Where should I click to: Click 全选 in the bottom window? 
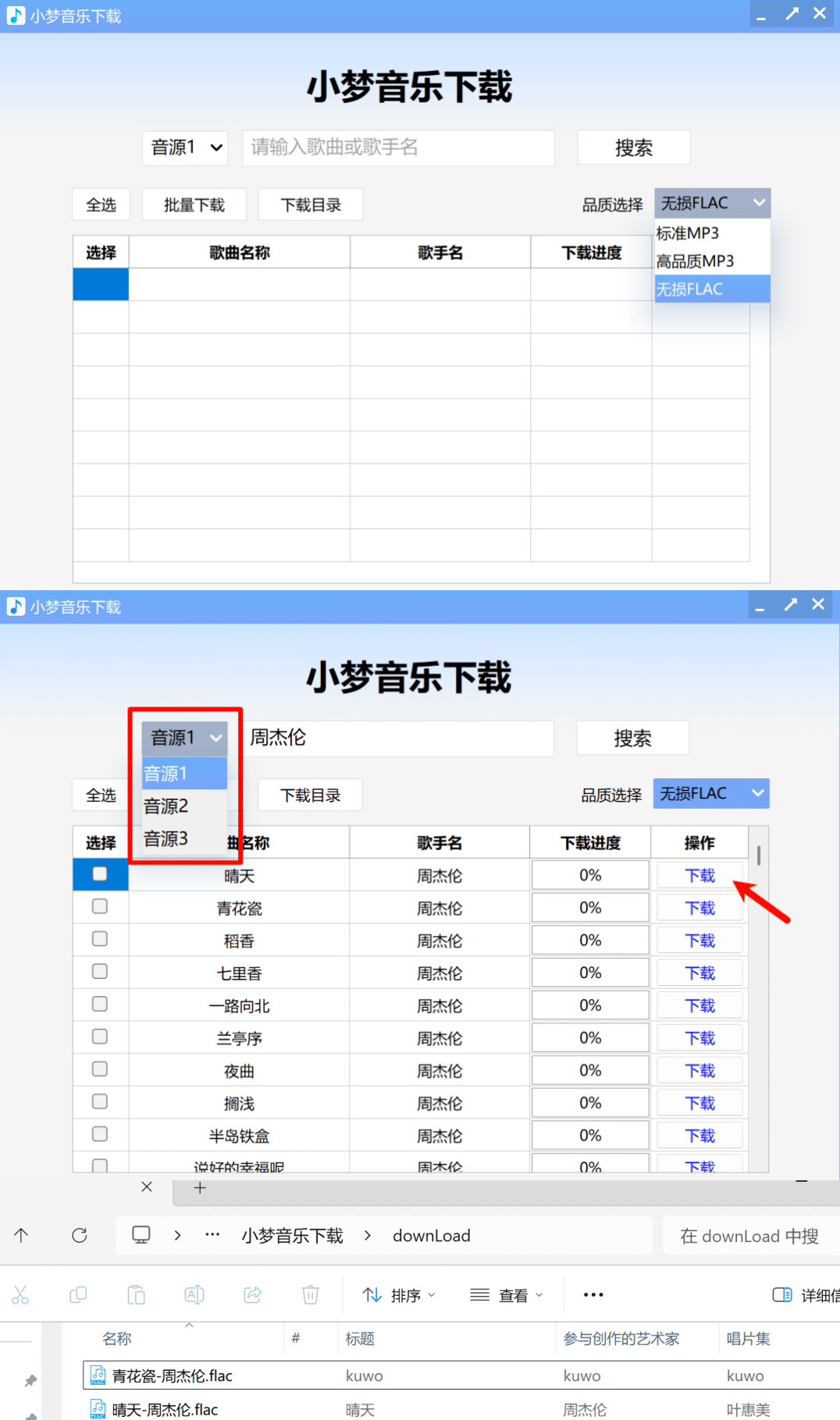click(101, 795)
